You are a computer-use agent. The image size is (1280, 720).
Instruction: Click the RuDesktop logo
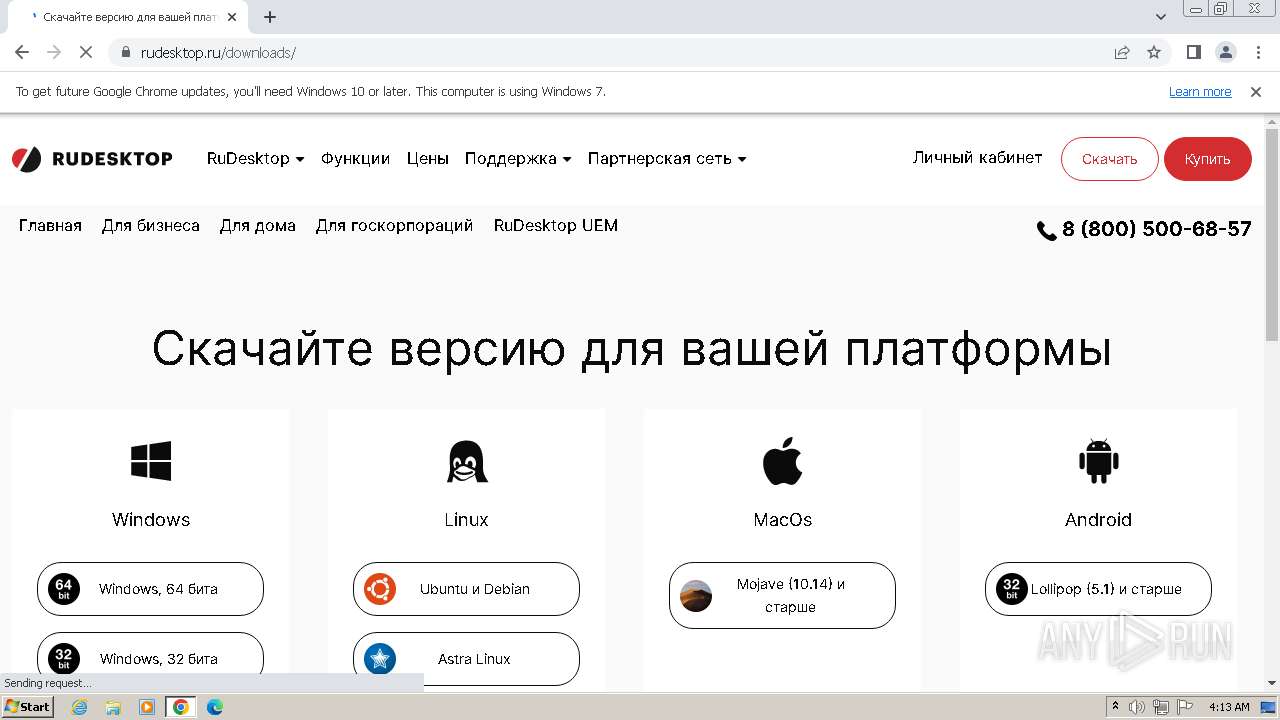click(92, 159)
